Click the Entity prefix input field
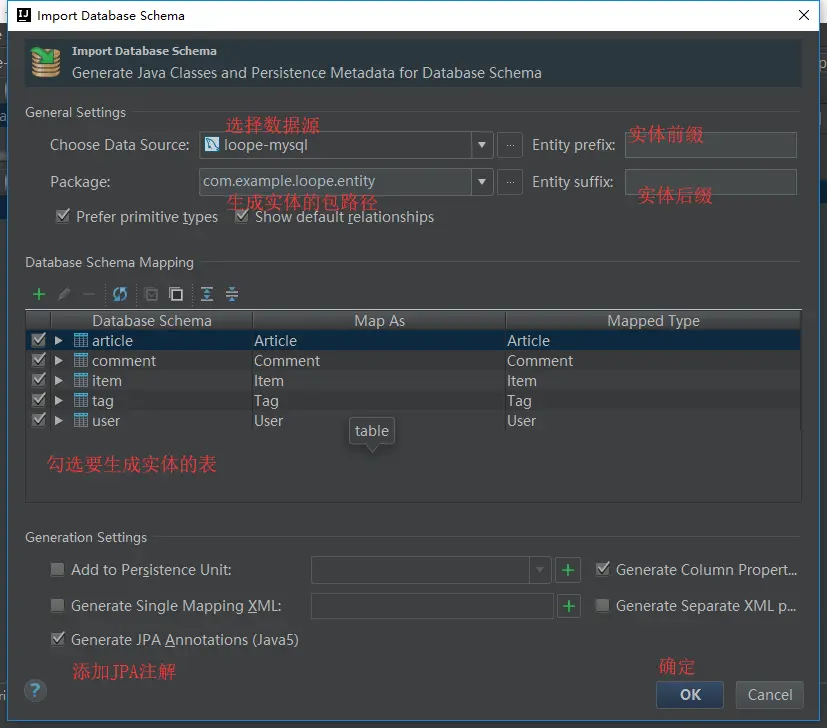827x728 pixels. (710, 145)
